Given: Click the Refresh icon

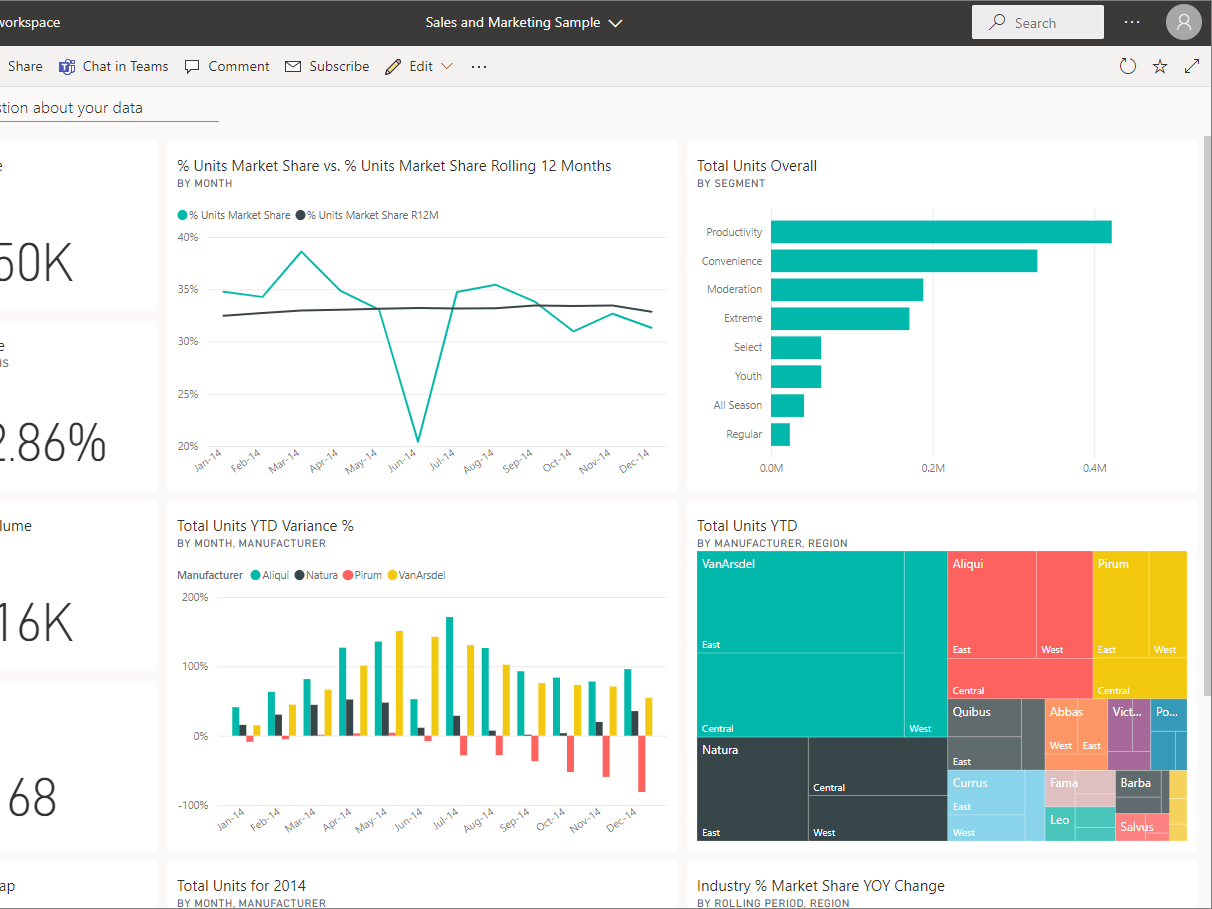Looking at the screenshot, I should pos(1128,66).
